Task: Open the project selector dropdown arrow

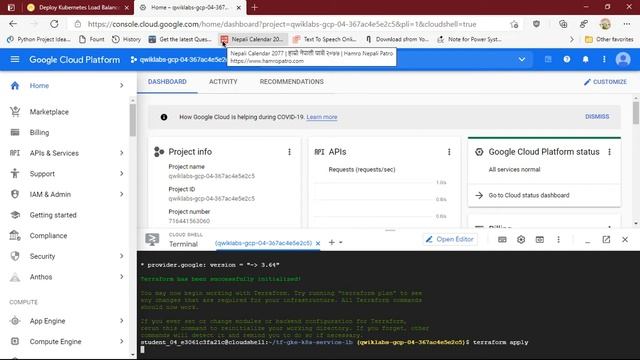Action: (x=522, y=60)
